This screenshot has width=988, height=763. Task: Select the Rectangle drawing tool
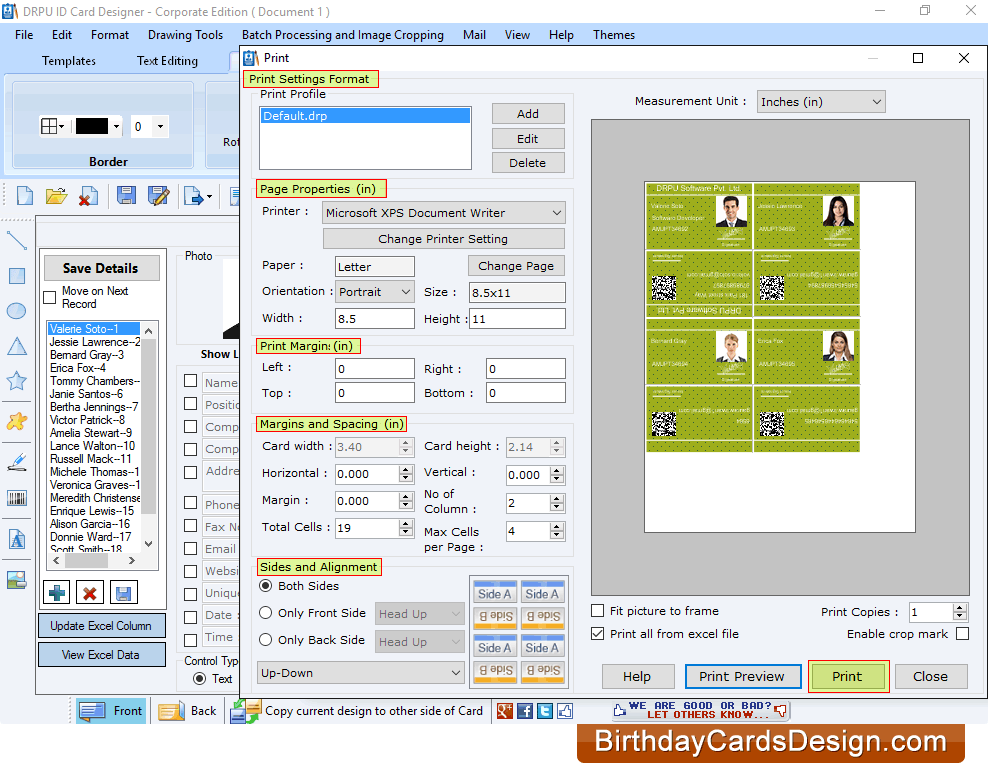coord(16,276)
